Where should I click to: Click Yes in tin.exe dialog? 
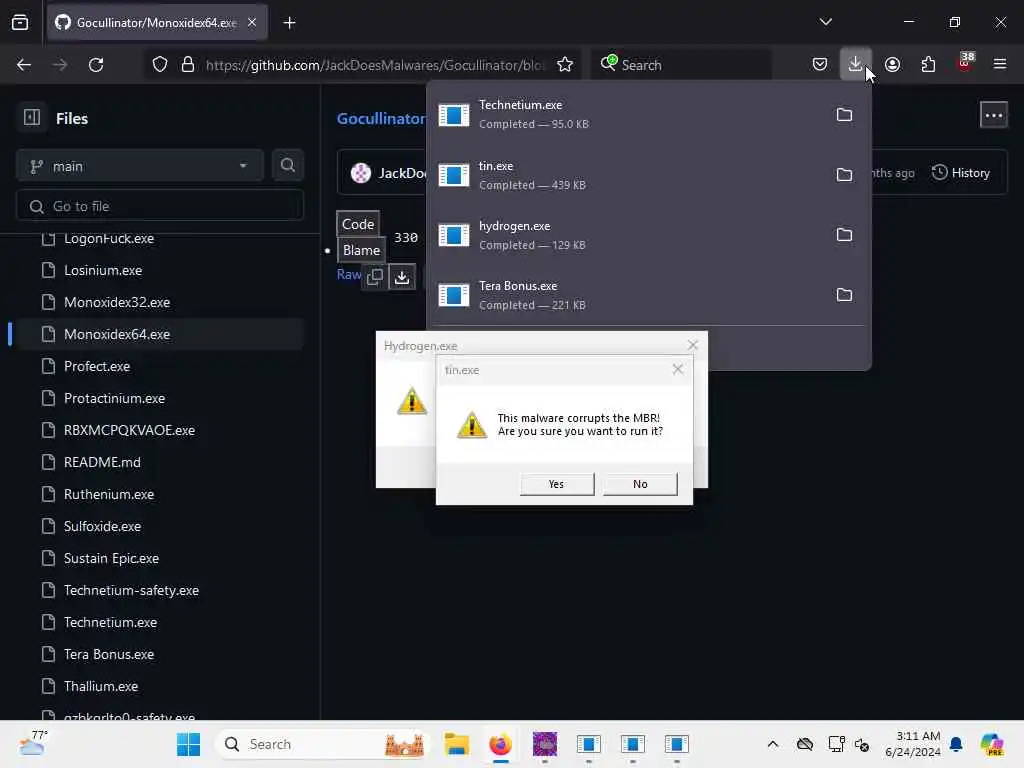click(x=556, y=484)
